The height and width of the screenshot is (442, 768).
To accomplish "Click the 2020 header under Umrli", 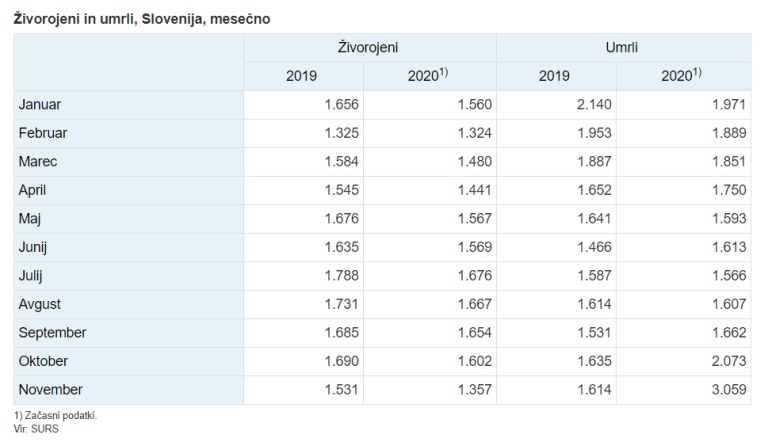I will point(681,76).
